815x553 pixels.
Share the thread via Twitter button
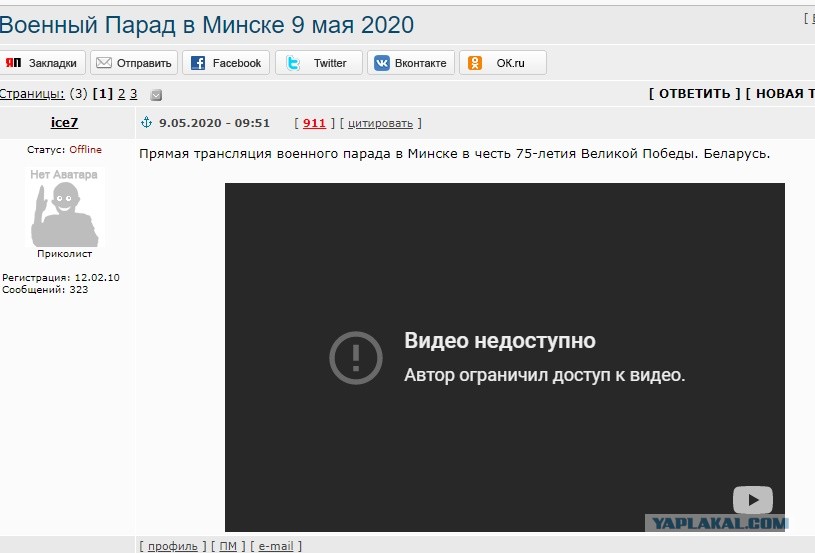319,63
